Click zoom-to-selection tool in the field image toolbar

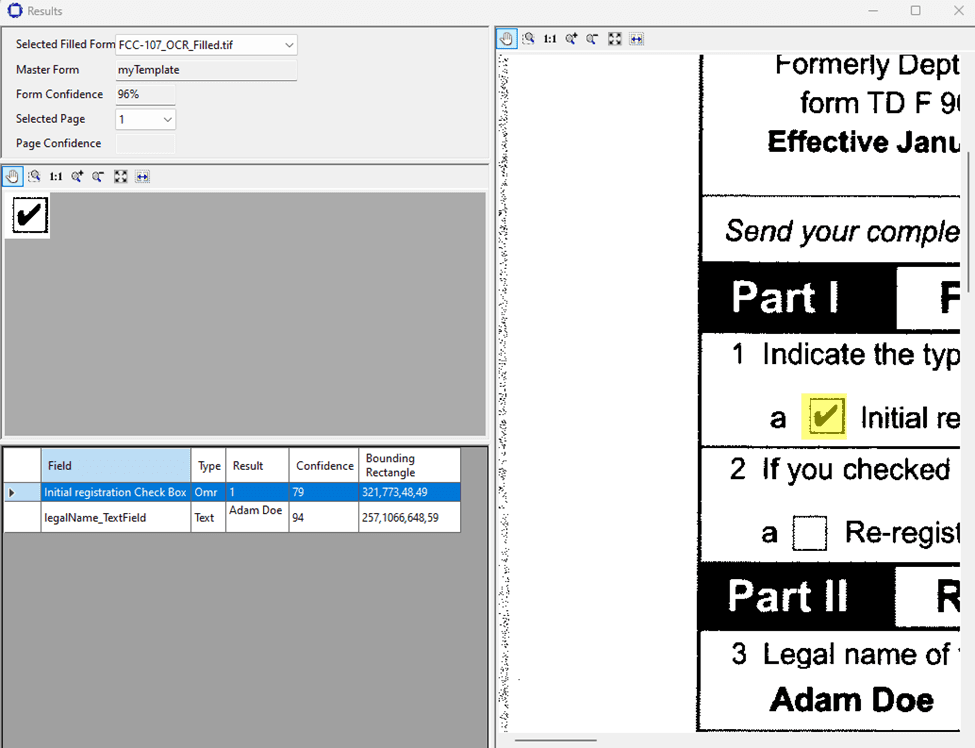tap(34, 176)
